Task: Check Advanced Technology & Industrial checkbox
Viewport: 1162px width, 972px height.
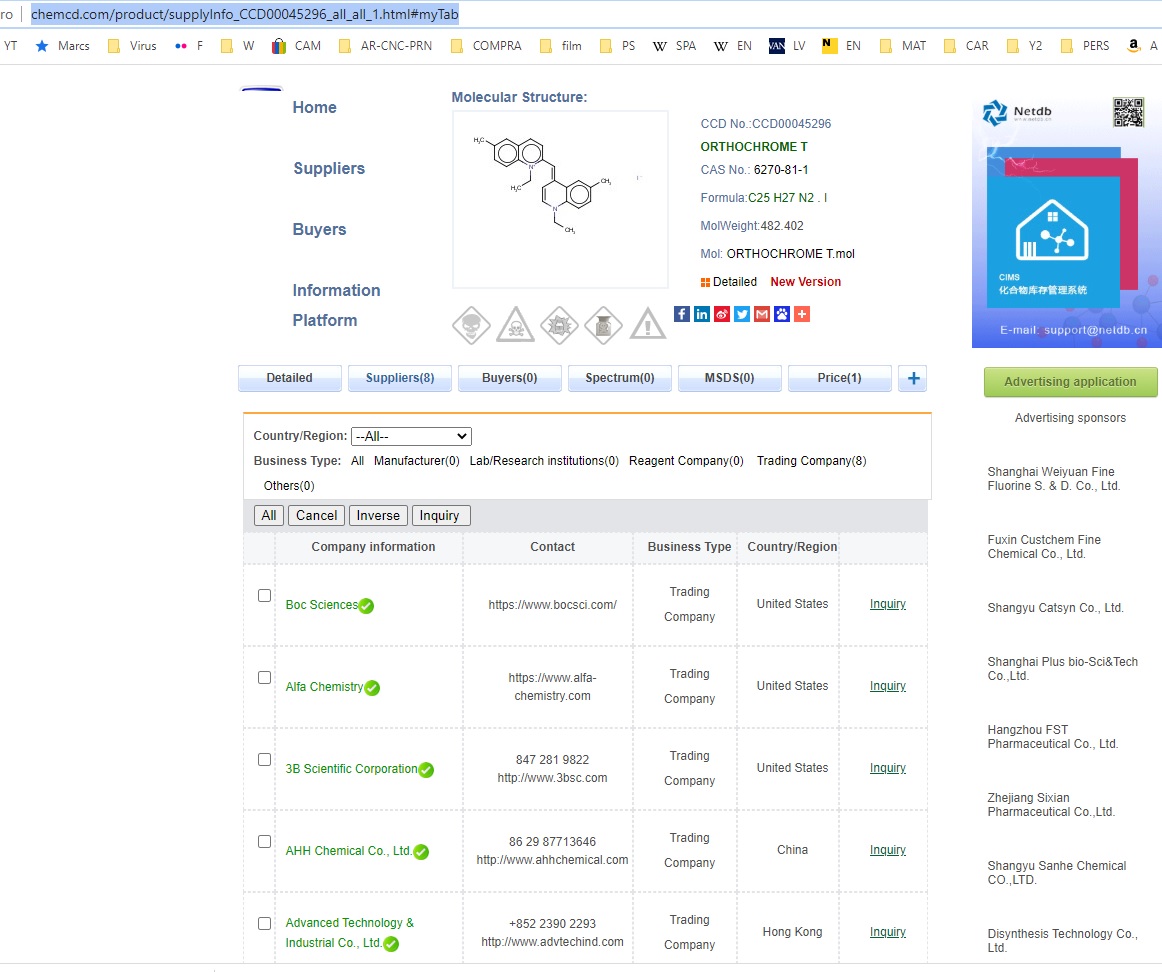Action: pyautogui.click(x=265, y=924)
